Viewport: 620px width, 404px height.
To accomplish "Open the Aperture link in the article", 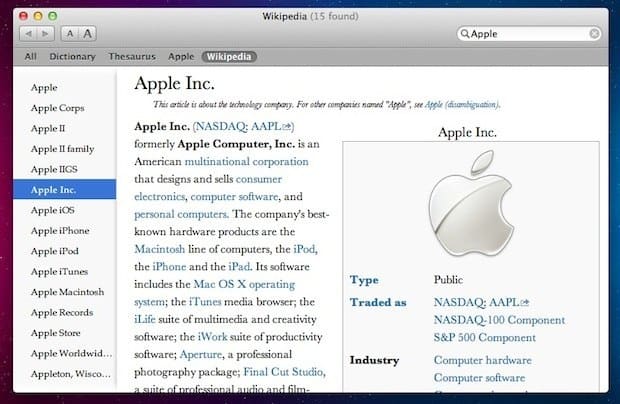I will point(201,355).
